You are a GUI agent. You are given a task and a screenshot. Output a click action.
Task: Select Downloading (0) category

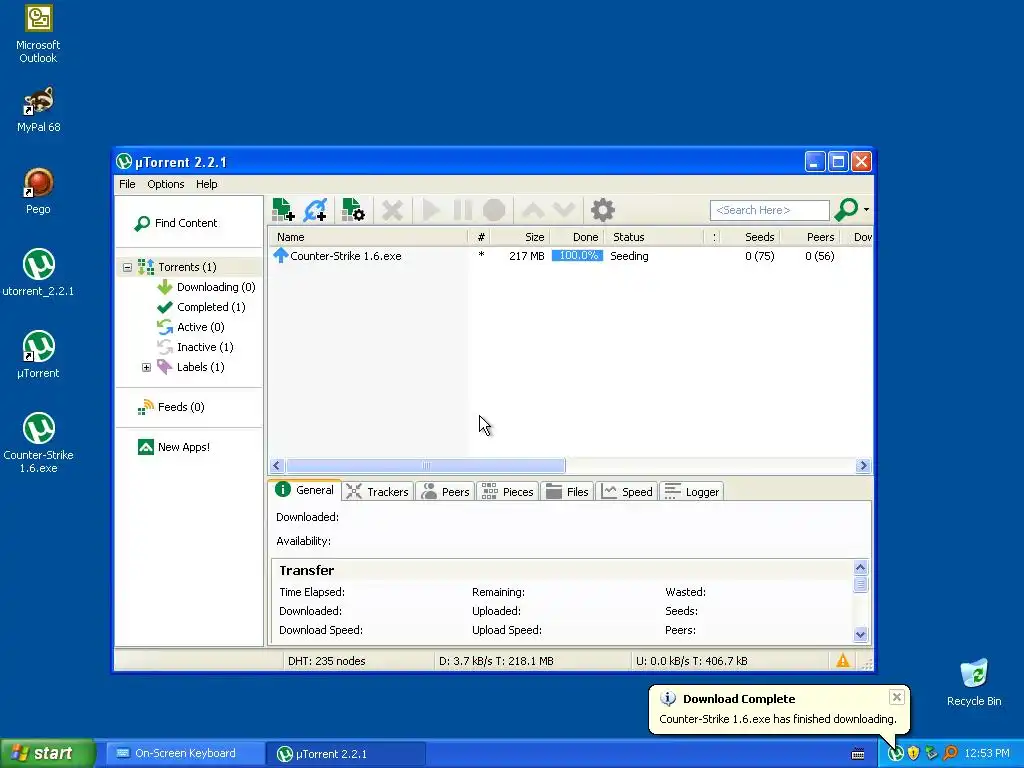pos(206,287)
